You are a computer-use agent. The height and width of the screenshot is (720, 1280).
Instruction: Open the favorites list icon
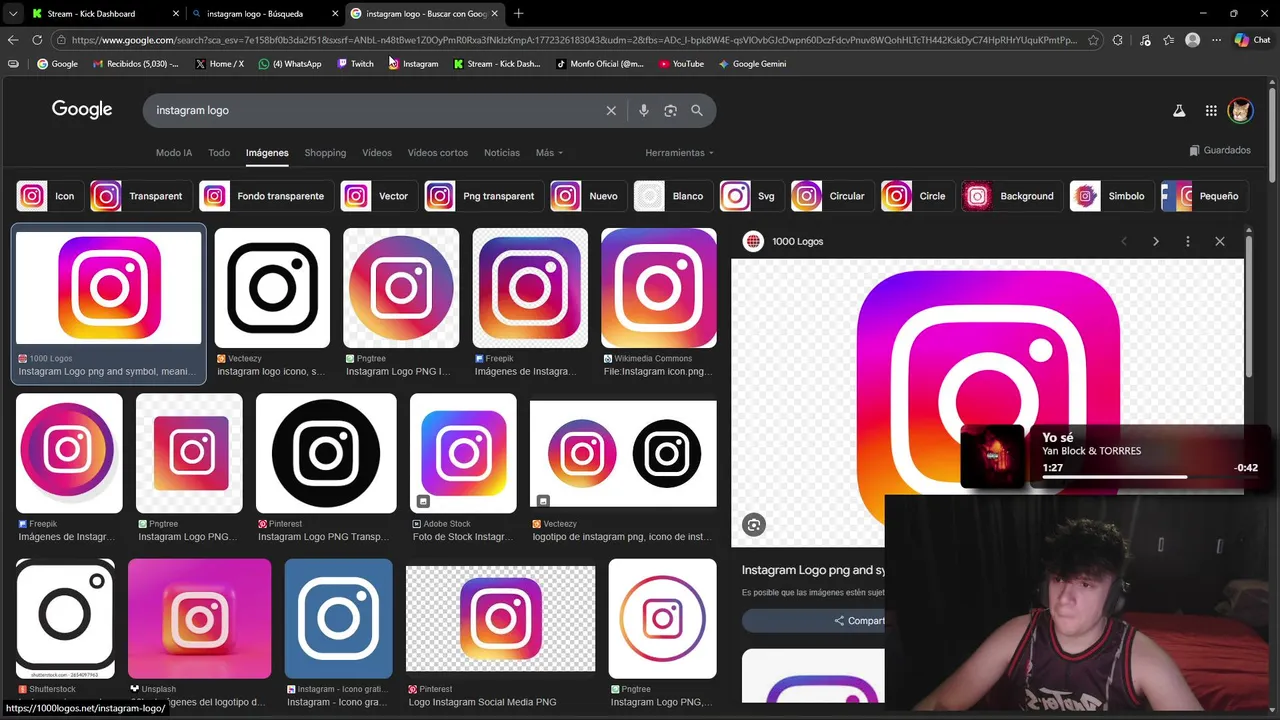click(x=1168, y=40)
